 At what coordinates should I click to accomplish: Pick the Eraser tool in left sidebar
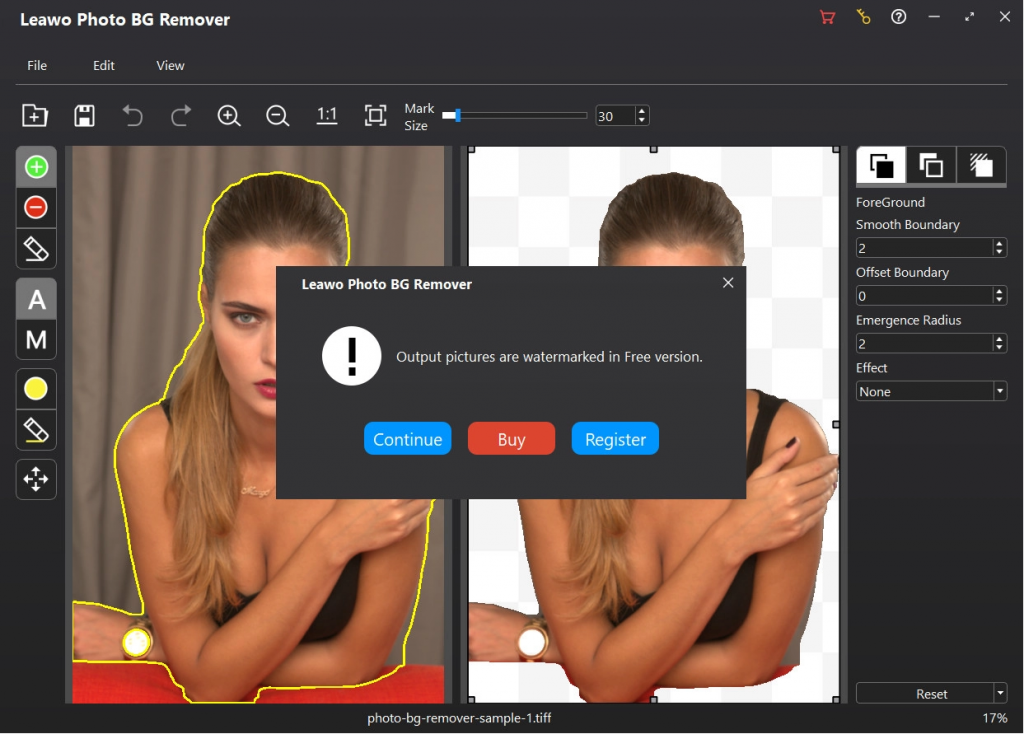(35, 248)
